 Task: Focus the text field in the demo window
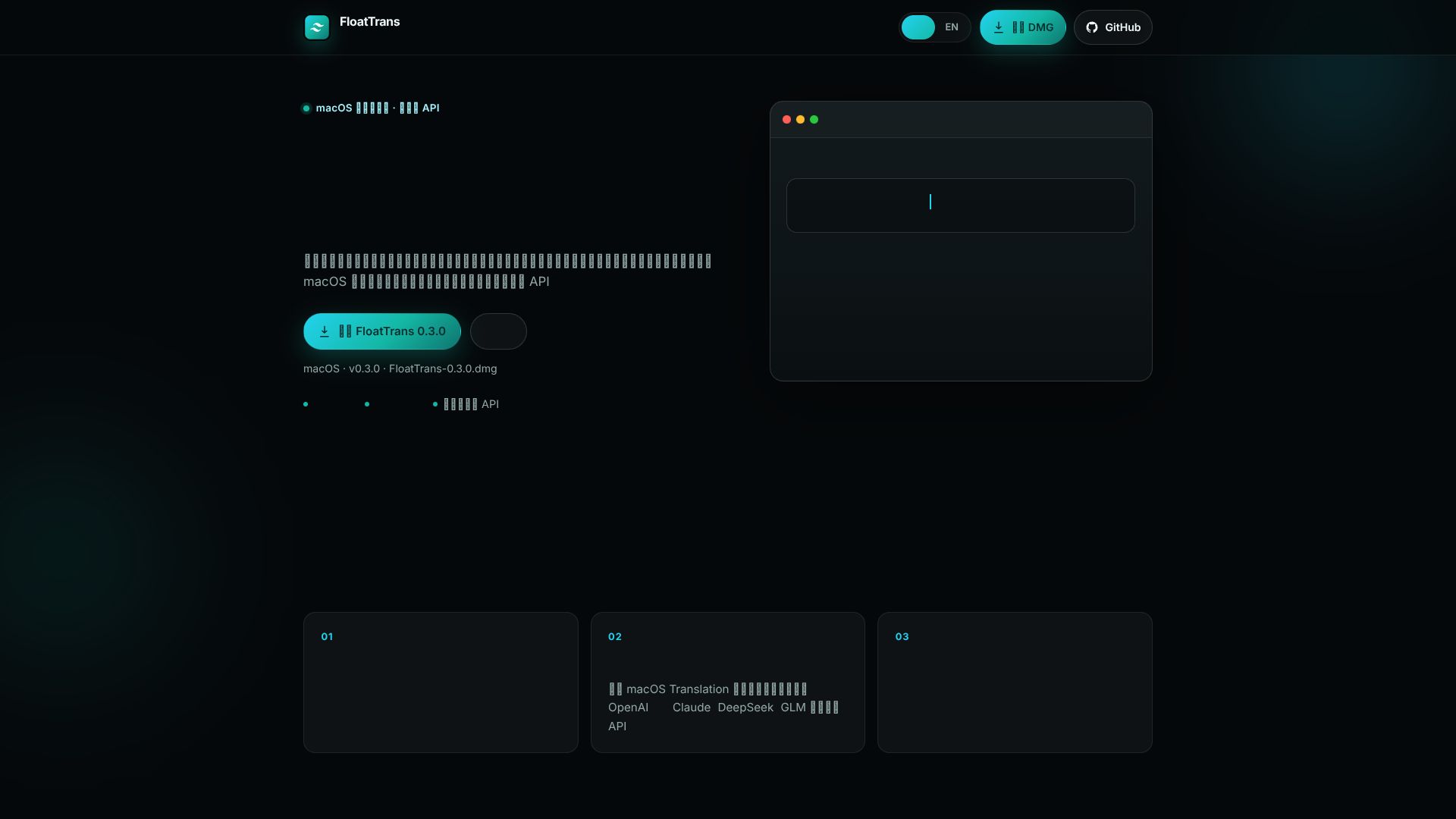(960, 206)
